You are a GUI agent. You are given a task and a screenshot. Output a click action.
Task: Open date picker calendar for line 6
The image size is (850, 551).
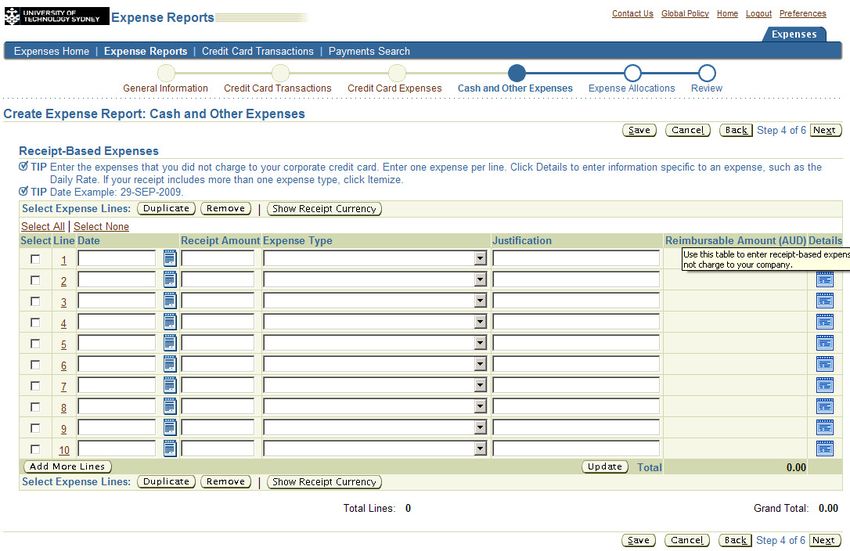click(170, 364)
